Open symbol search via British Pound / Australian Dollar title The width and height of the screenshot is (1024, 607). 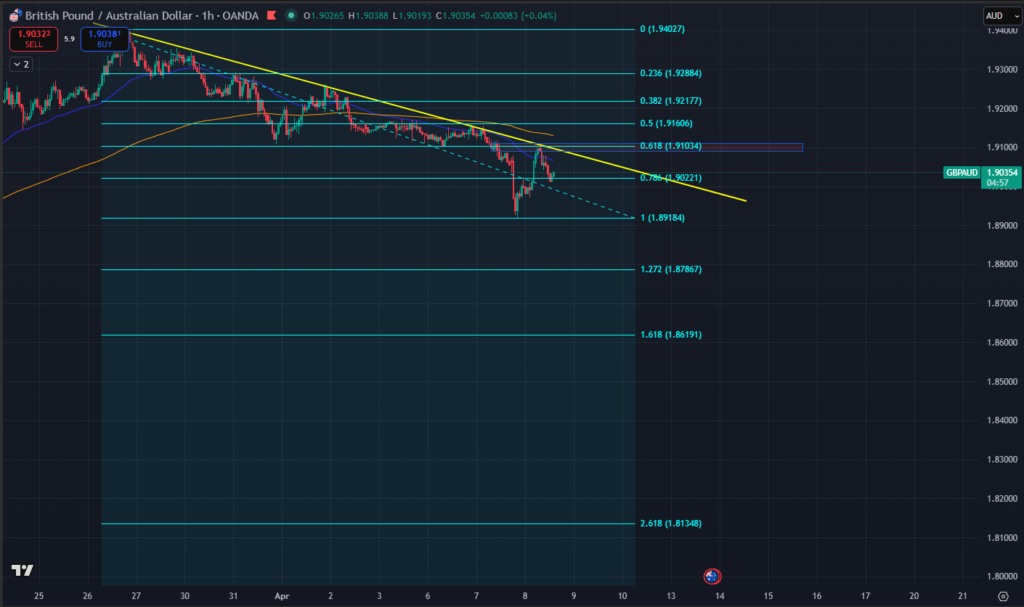(x=110, y=16)
